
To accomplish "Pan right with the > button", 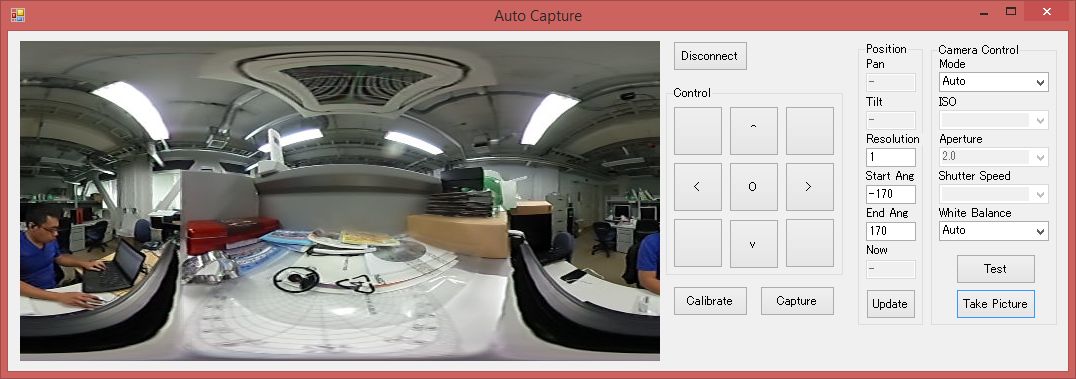I will click(810, 187).
